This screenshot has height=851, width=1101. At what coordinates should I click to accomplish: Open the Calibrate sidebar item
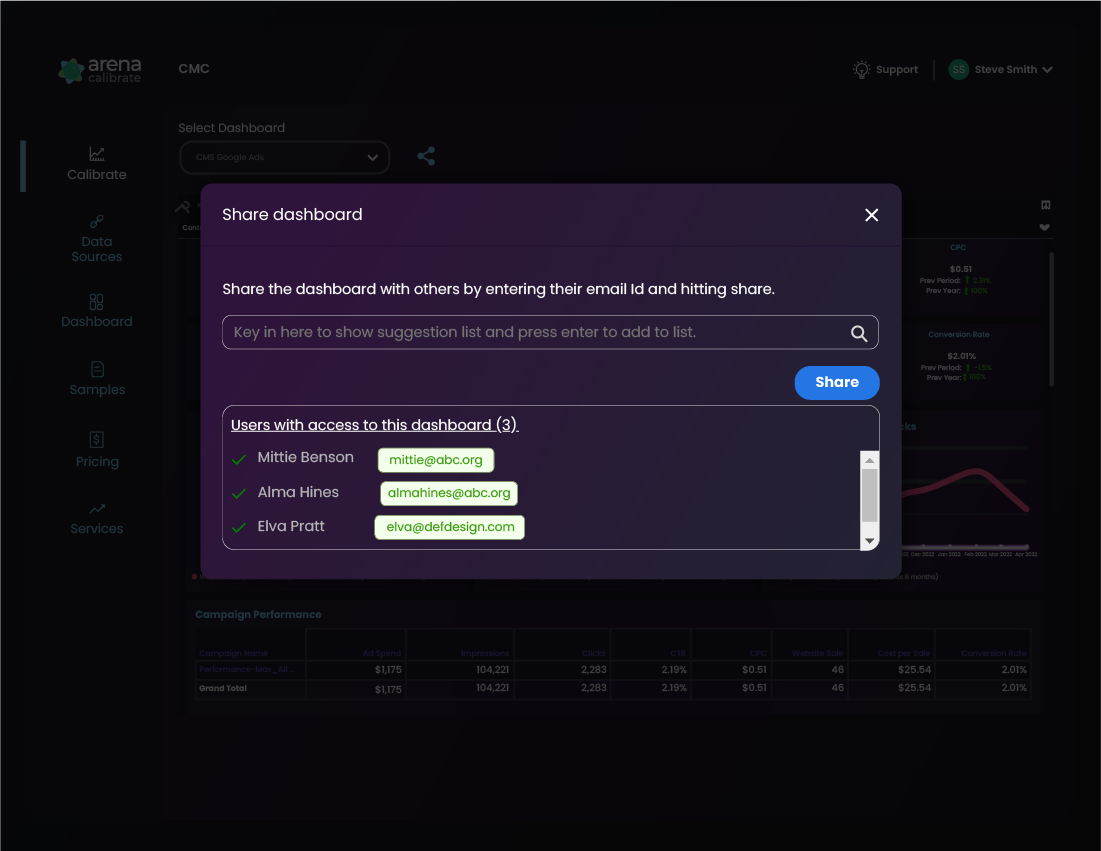[x=97, y=165]
